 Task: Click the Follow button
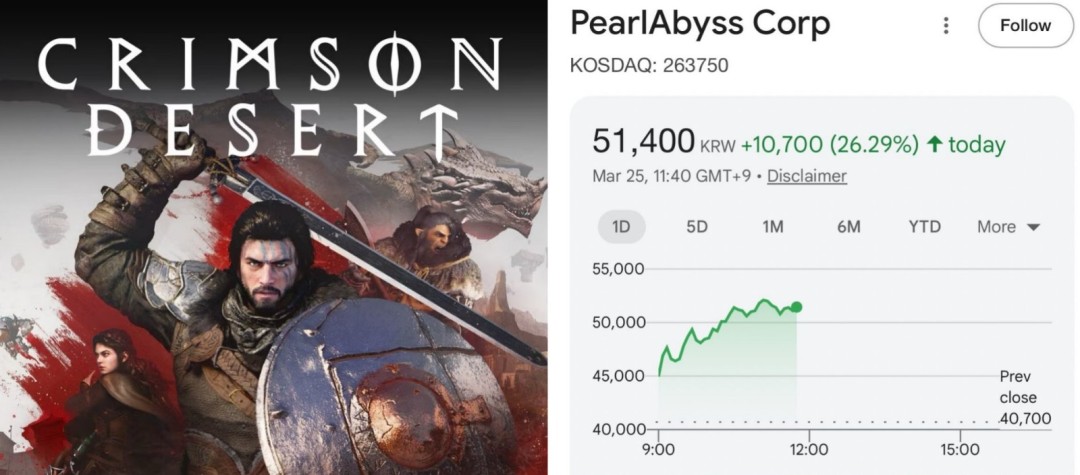[x=1025, y=26]
